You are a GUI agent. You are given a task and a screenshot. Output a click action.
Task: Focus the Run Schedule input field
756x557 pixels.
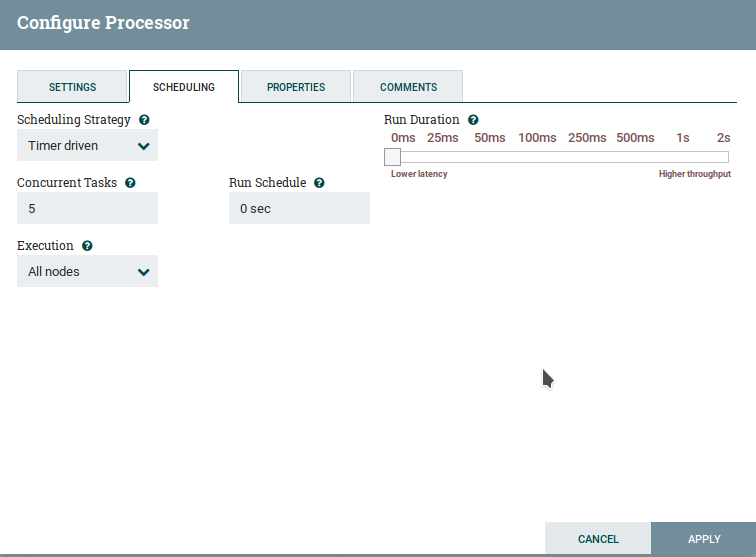click(x=299, y=208)
